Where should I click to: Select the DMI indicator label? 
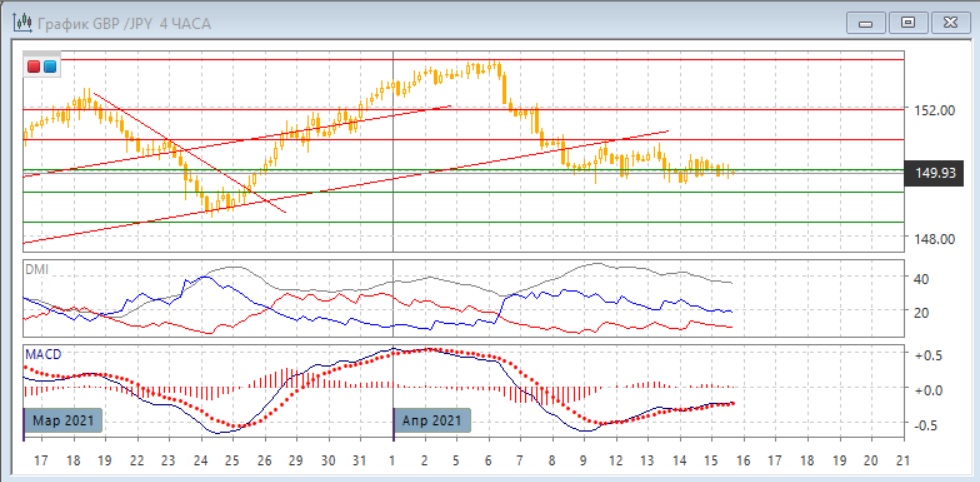37,270
